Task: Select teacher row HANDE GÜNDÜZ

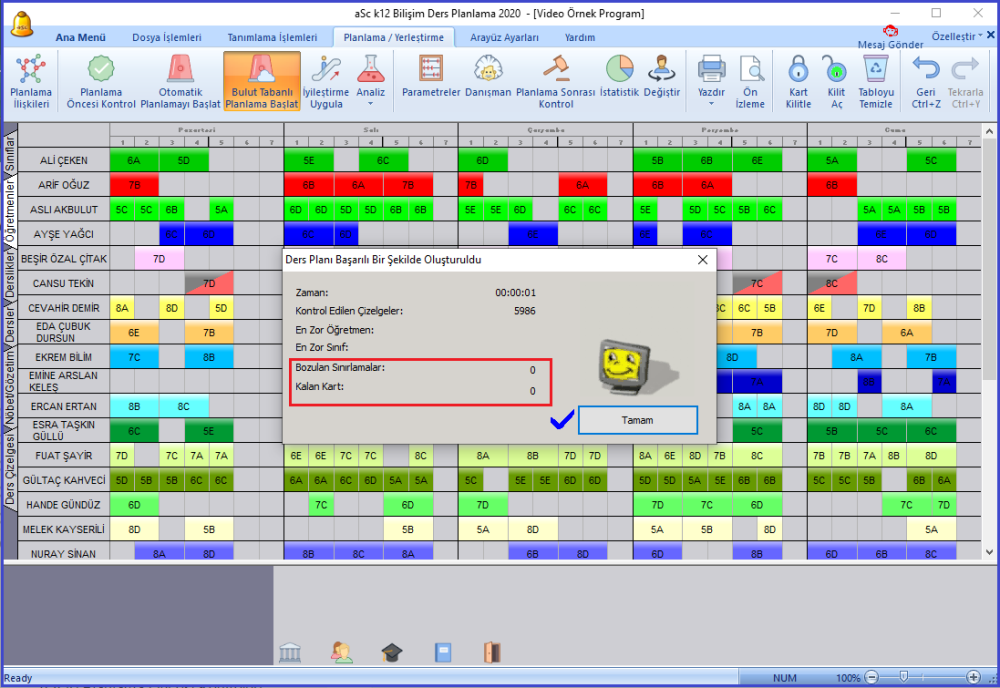Action: (x=64, y=504)
